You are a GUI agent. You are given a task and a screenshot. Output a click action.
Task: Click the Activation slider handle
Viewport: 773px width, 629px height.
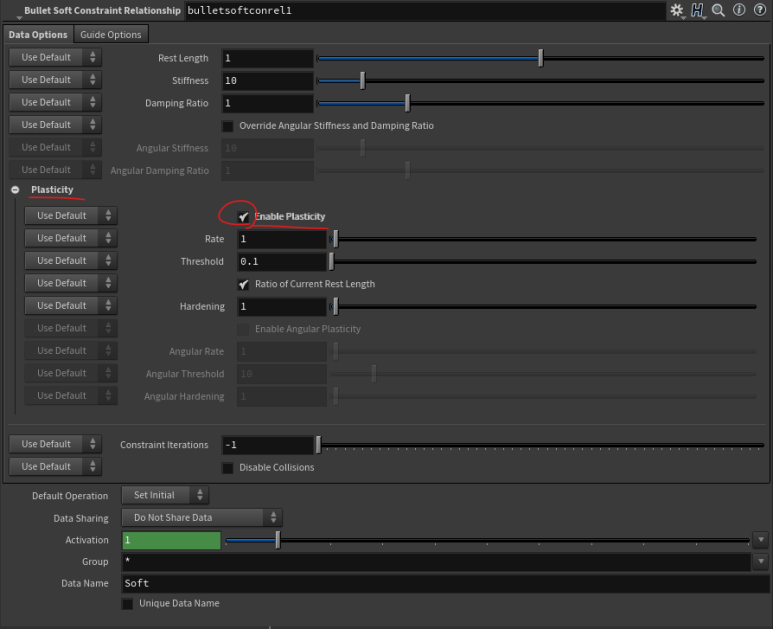click(278, 540)
